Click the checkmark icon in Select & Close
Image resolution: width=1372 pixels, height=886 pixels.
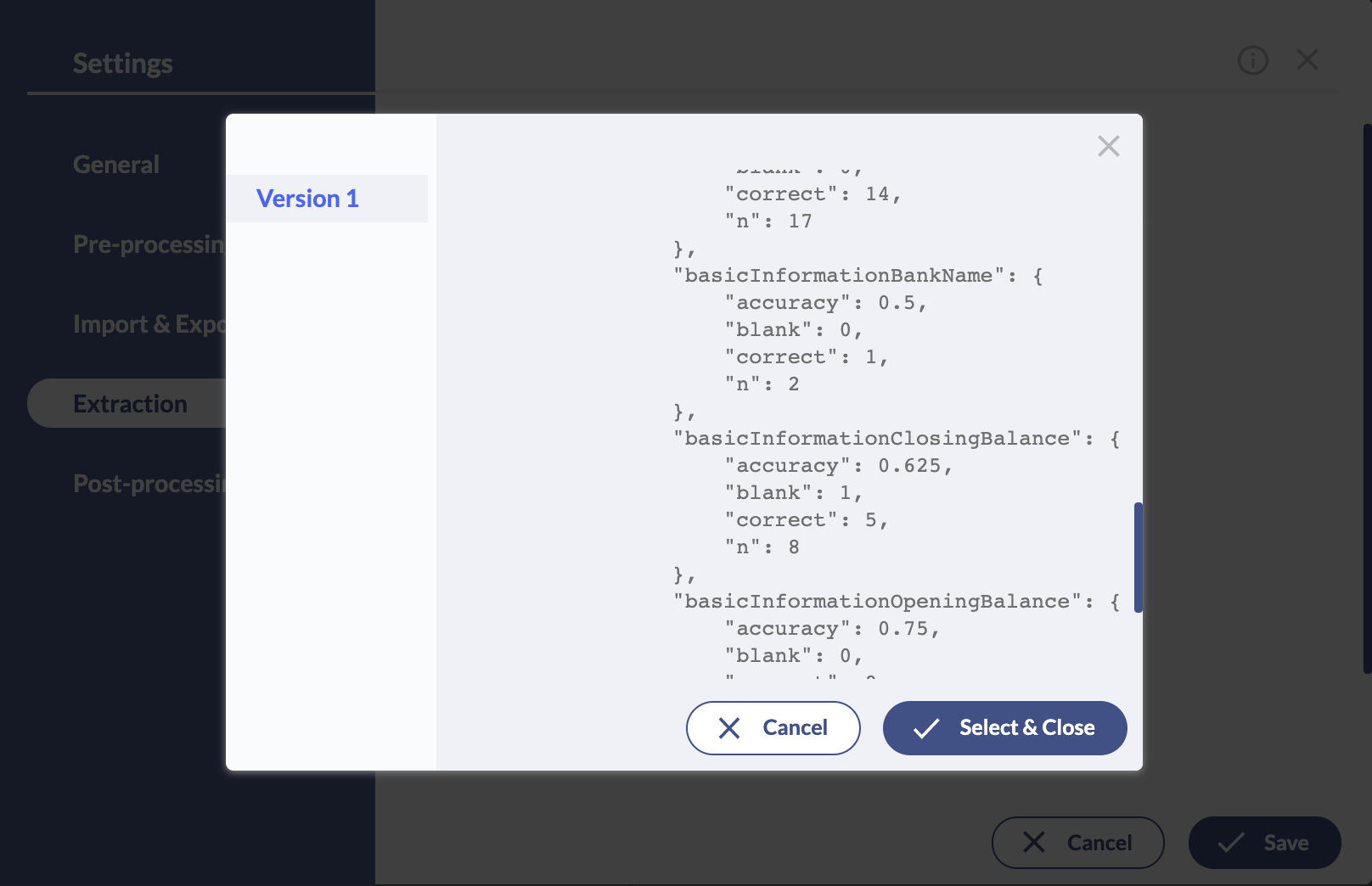tap(926, 728)
